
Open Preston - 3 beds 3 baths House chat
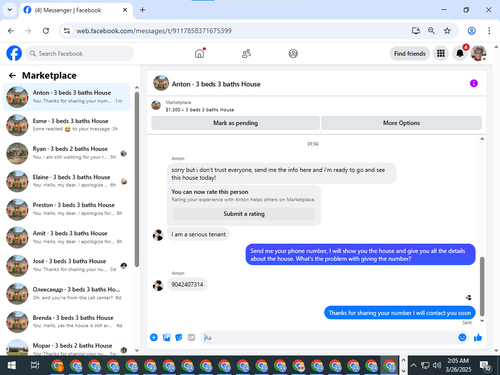pos(67,209)
